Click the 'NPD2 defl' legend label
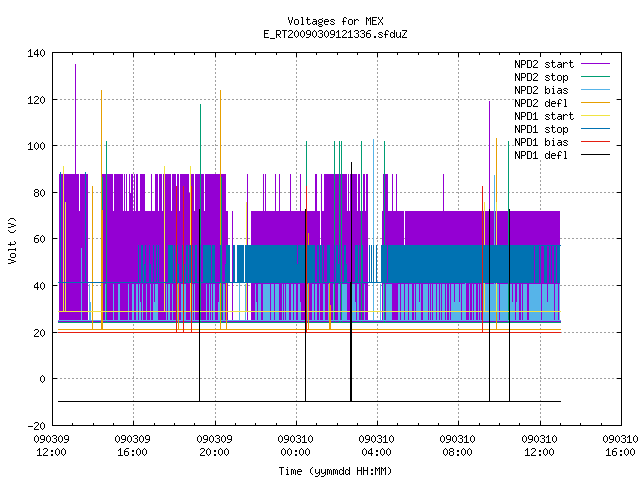 [541, 103]
